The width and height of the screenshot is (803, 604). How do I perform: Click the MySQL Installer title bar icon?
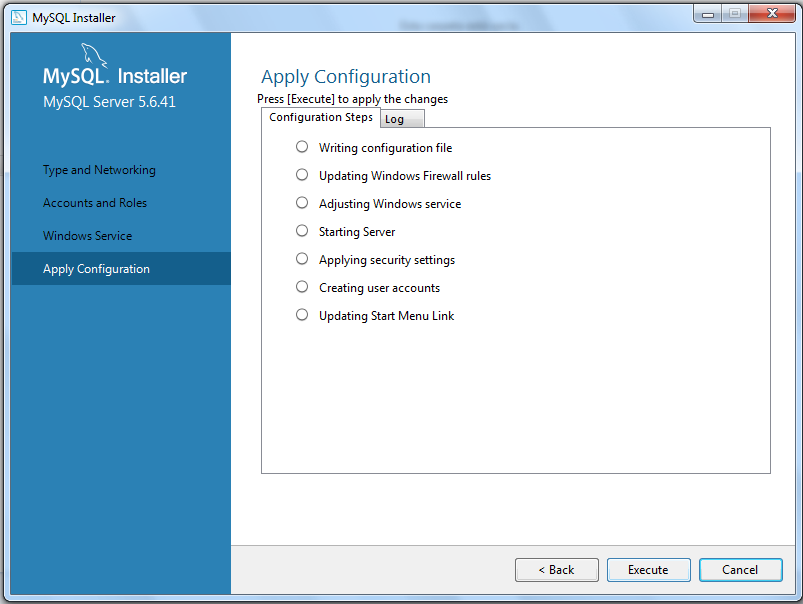pos(19,17)
